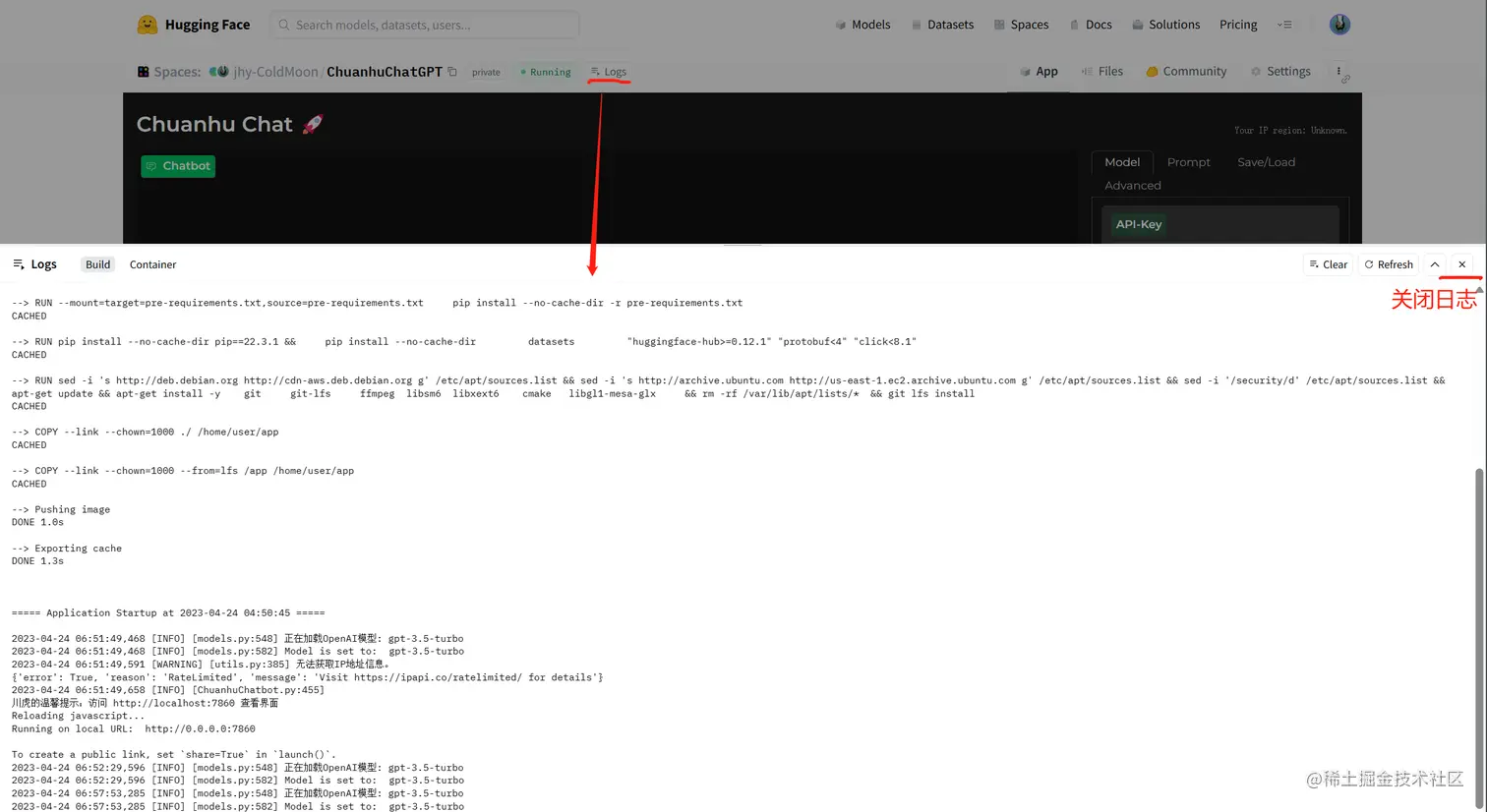This screenshot has width=1487, height=812.
Task: Open Docs in top navigation
Action: 1091,25
